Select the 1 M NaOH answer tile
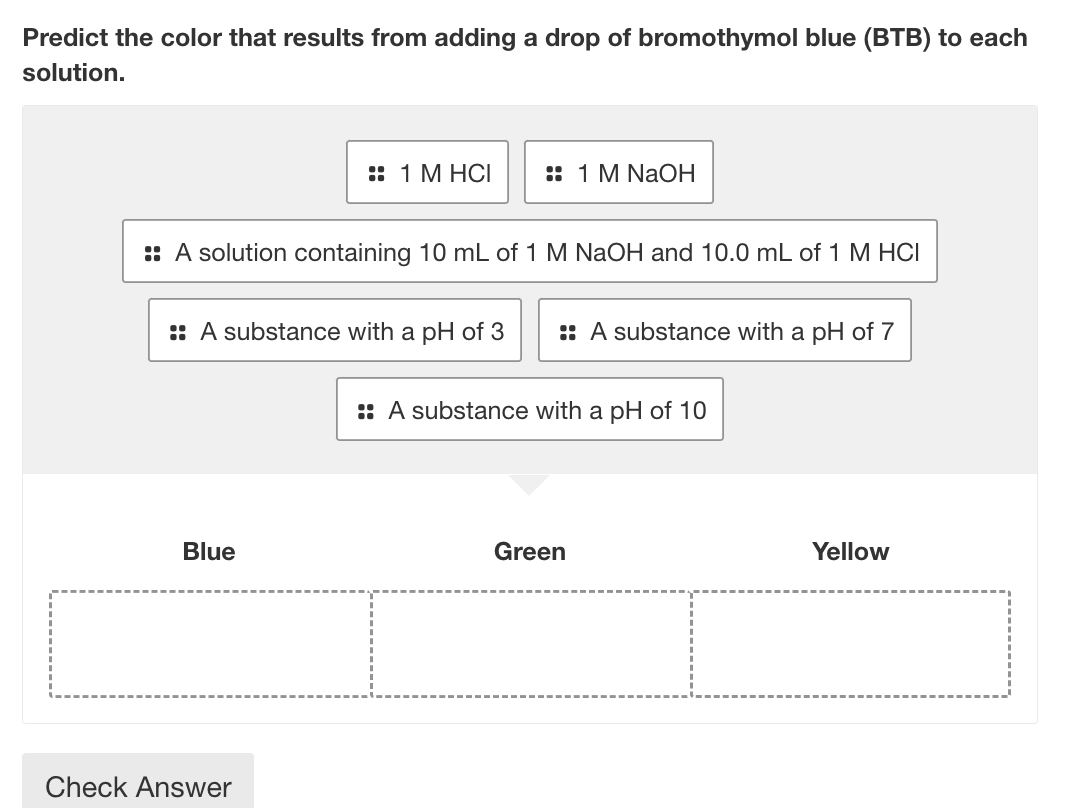The width and height of the screenshot is (1076, 808). point(618,172)
